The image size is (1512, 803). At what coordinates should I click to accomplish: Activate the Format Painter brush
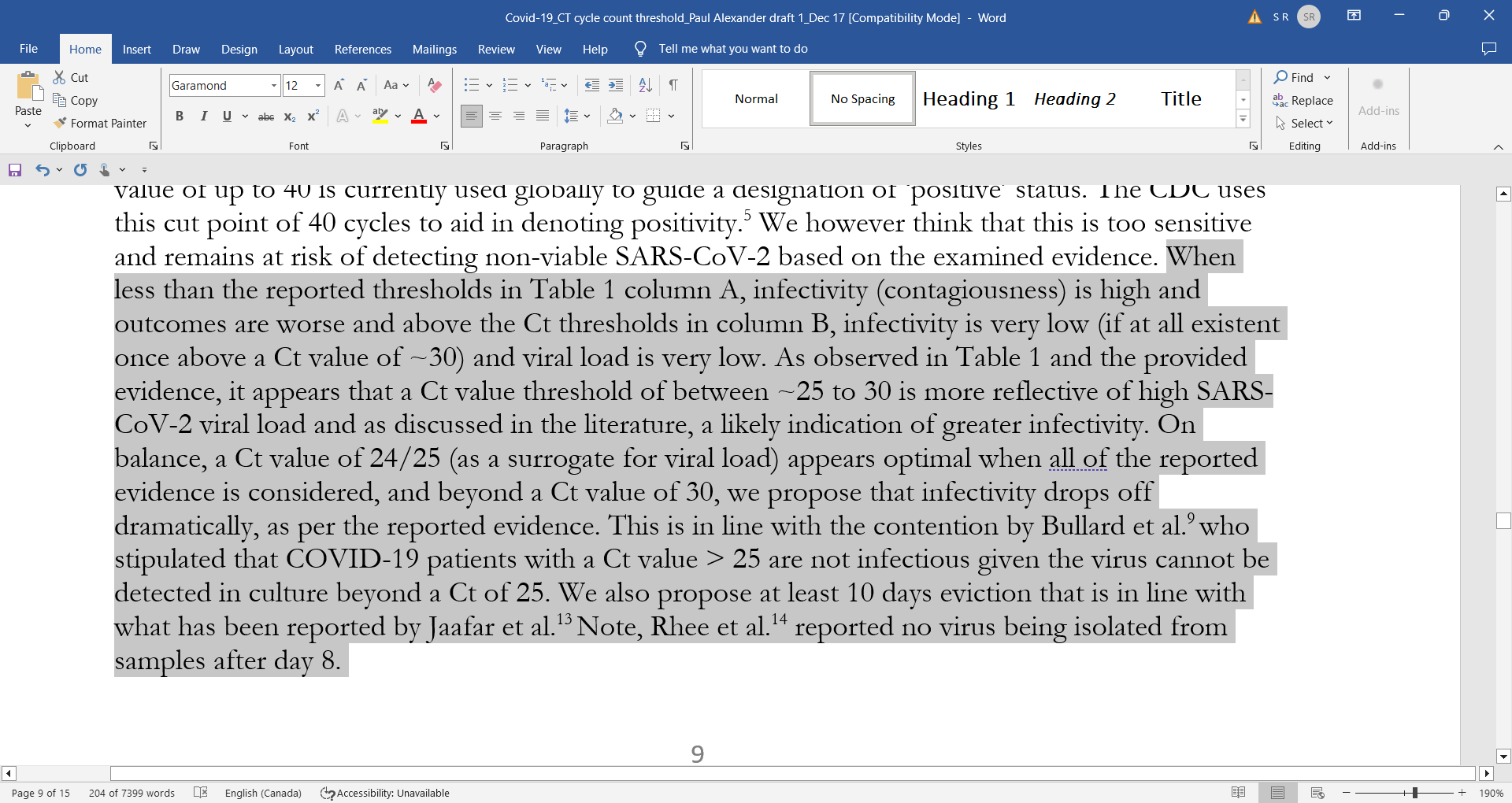60,123
